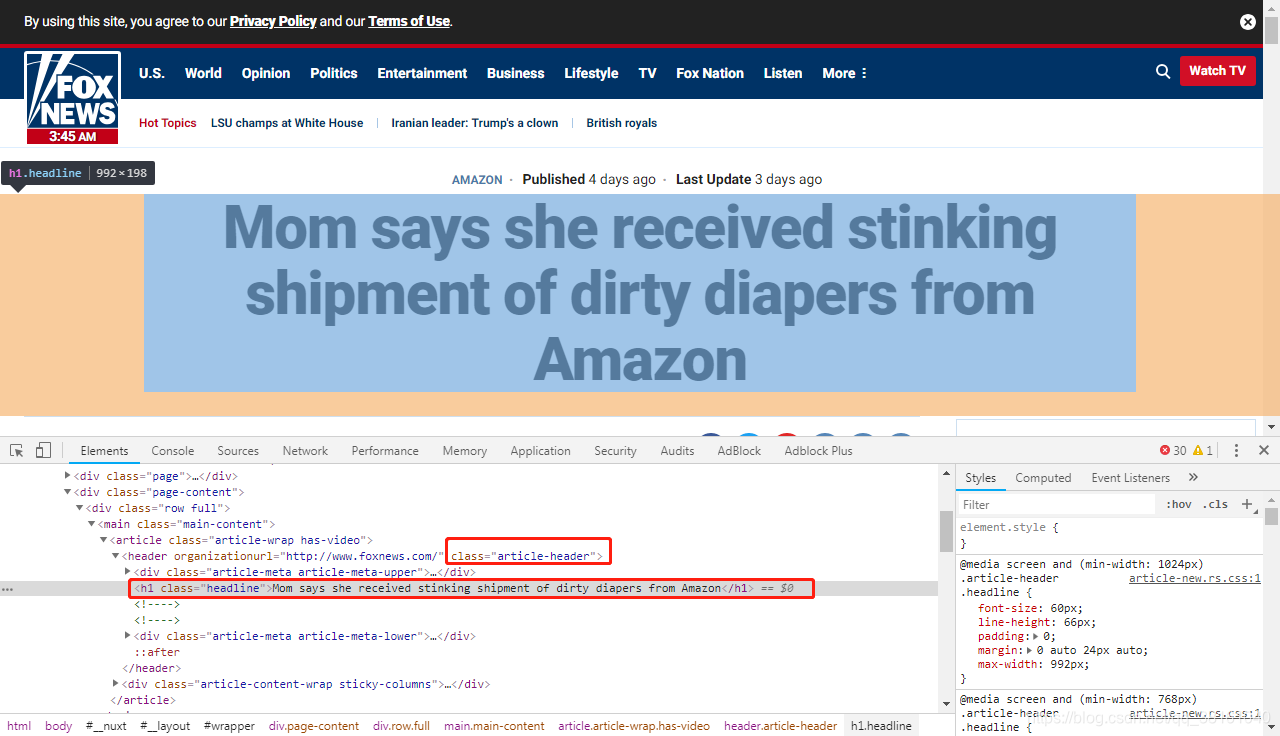
Task: Collapse the header article-header node
Action: click(x=115, y=556)
